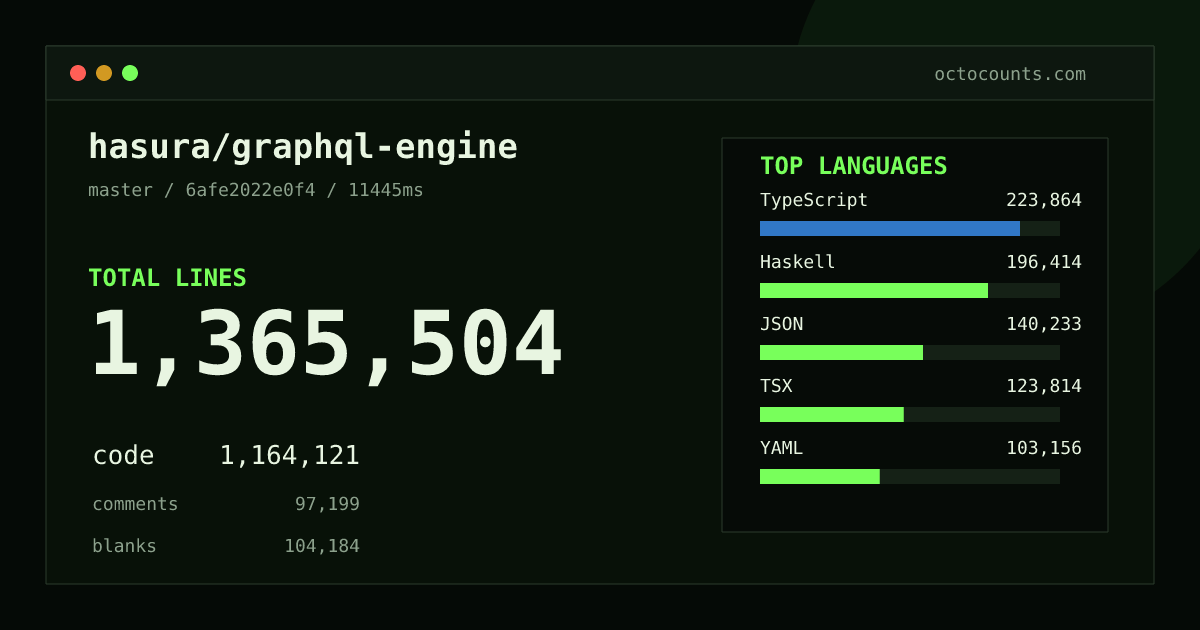Select the blanks value 104,184
Image resolution: width=1200 pixels, height=630 pixels.
322,546
